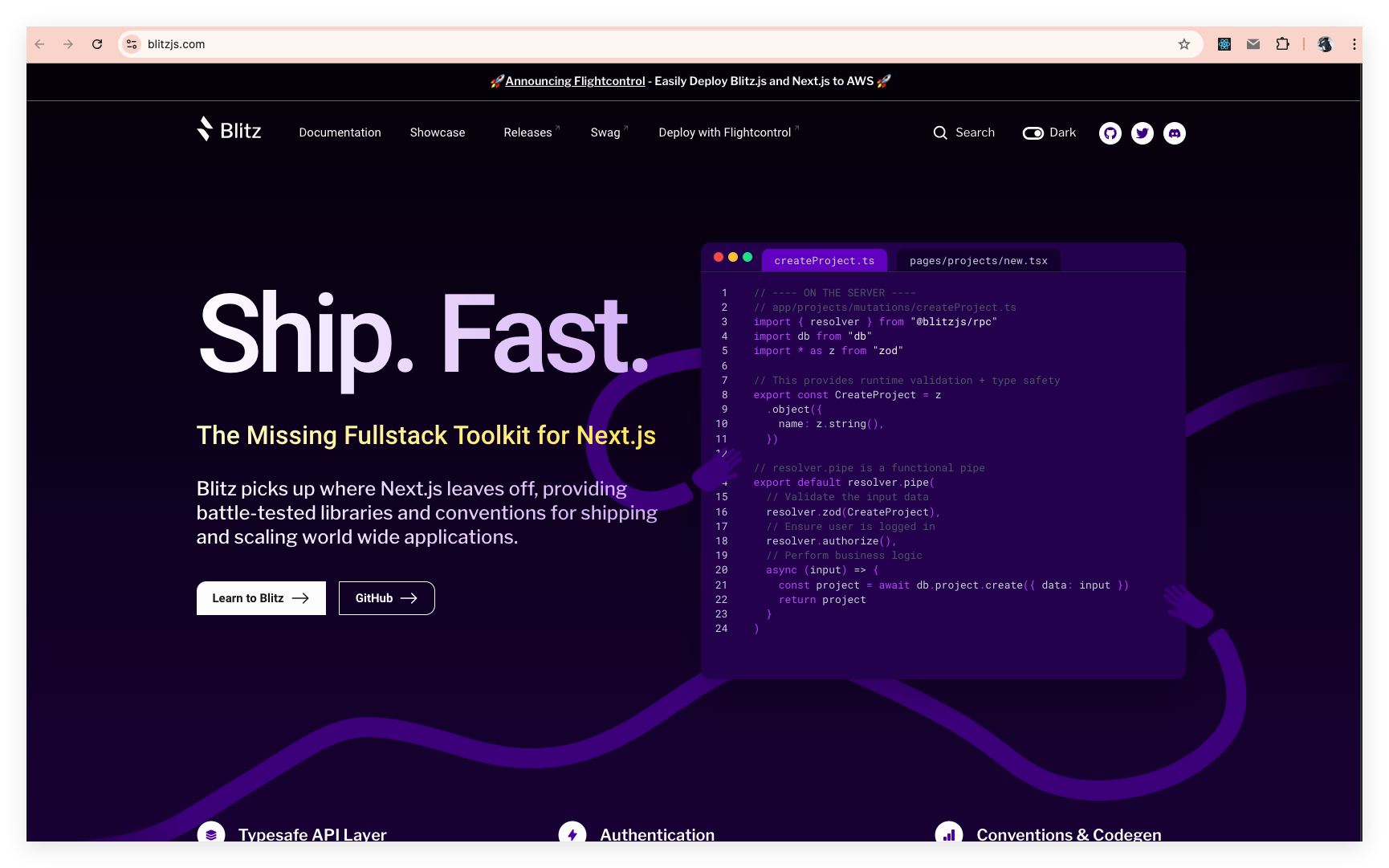Bookmark this page with the star icon

pos(1184,44)
